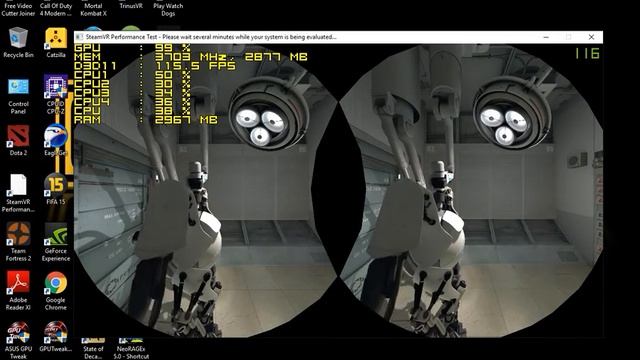Launch Catzilla from the desktop

tap(56, 42)
